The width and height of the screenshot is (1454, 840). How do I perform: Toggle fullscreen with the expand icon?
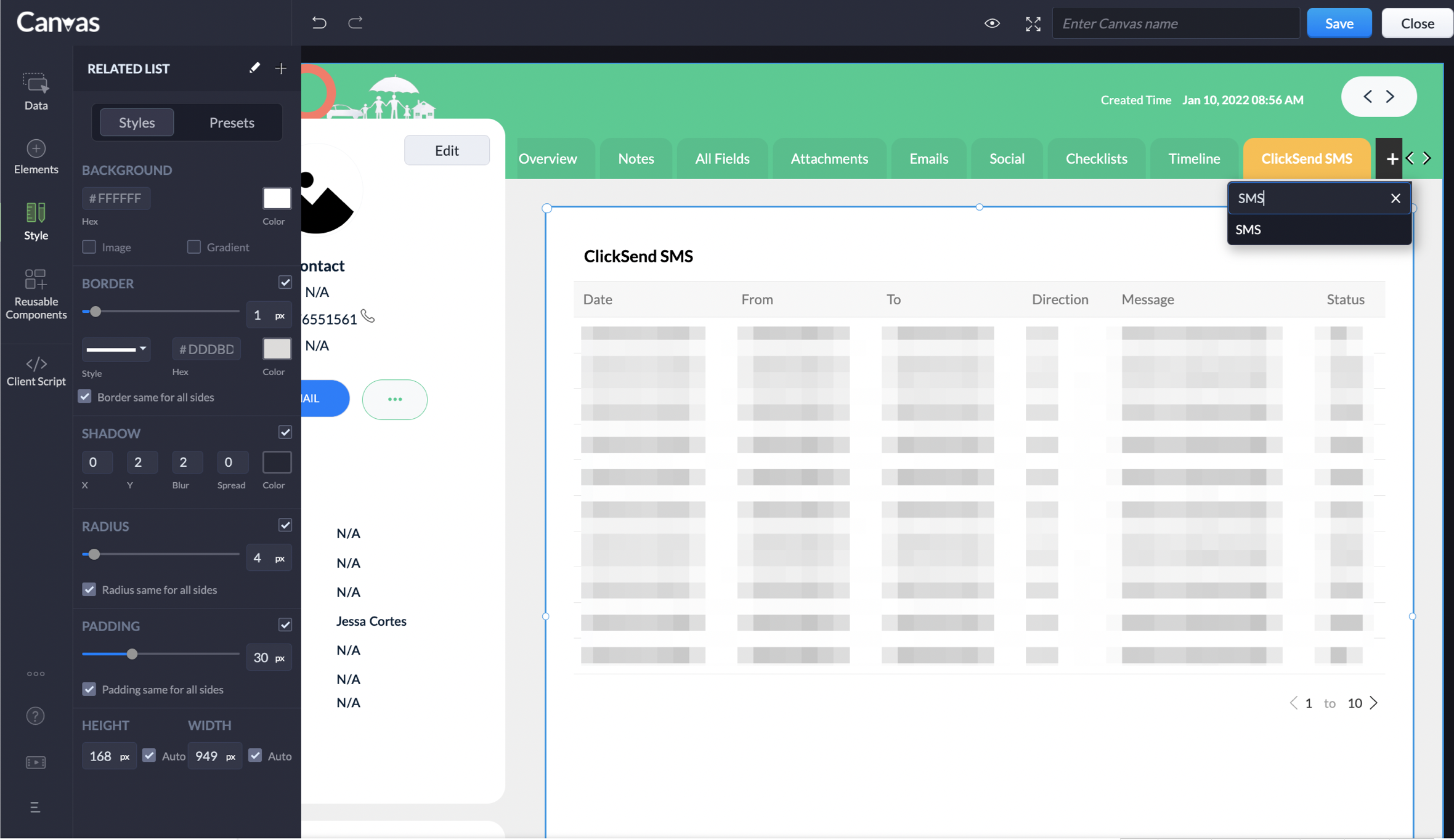[1033, 23]
